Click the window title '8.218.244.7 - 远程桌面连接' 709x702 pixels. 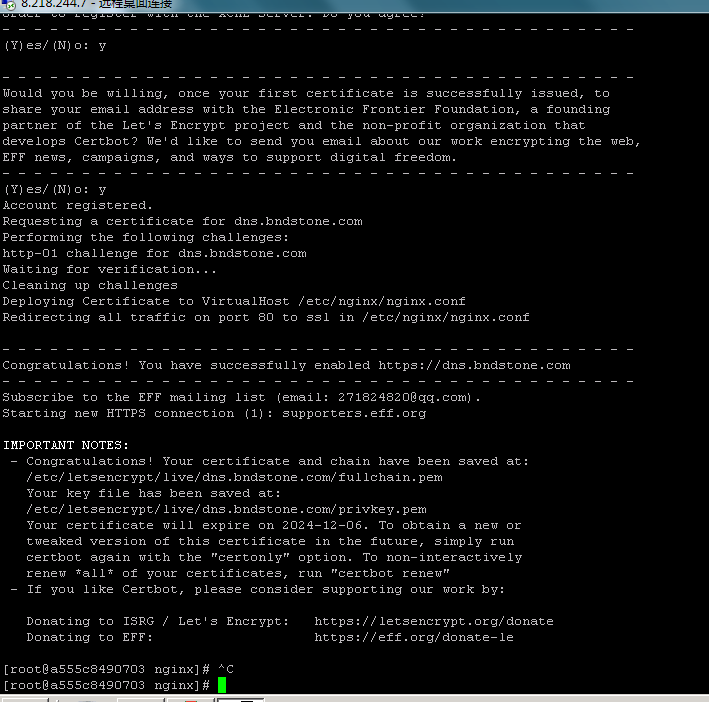click(97, 5)
